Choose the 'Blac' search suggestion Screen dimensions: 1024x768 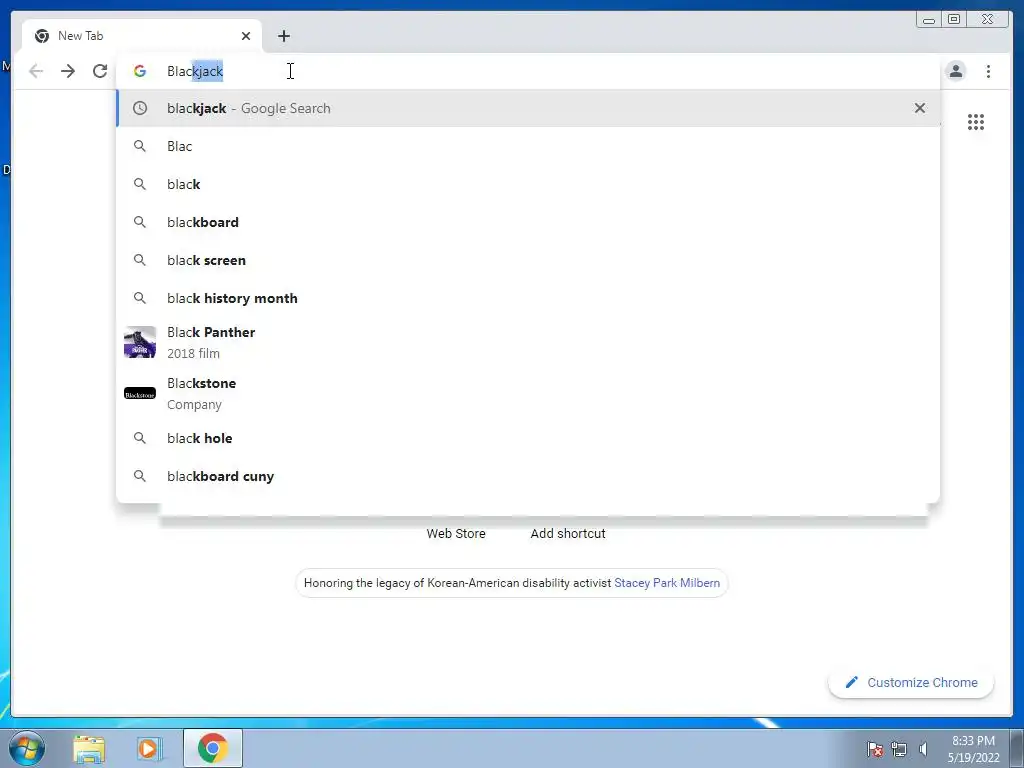click(x=528, y=146)
